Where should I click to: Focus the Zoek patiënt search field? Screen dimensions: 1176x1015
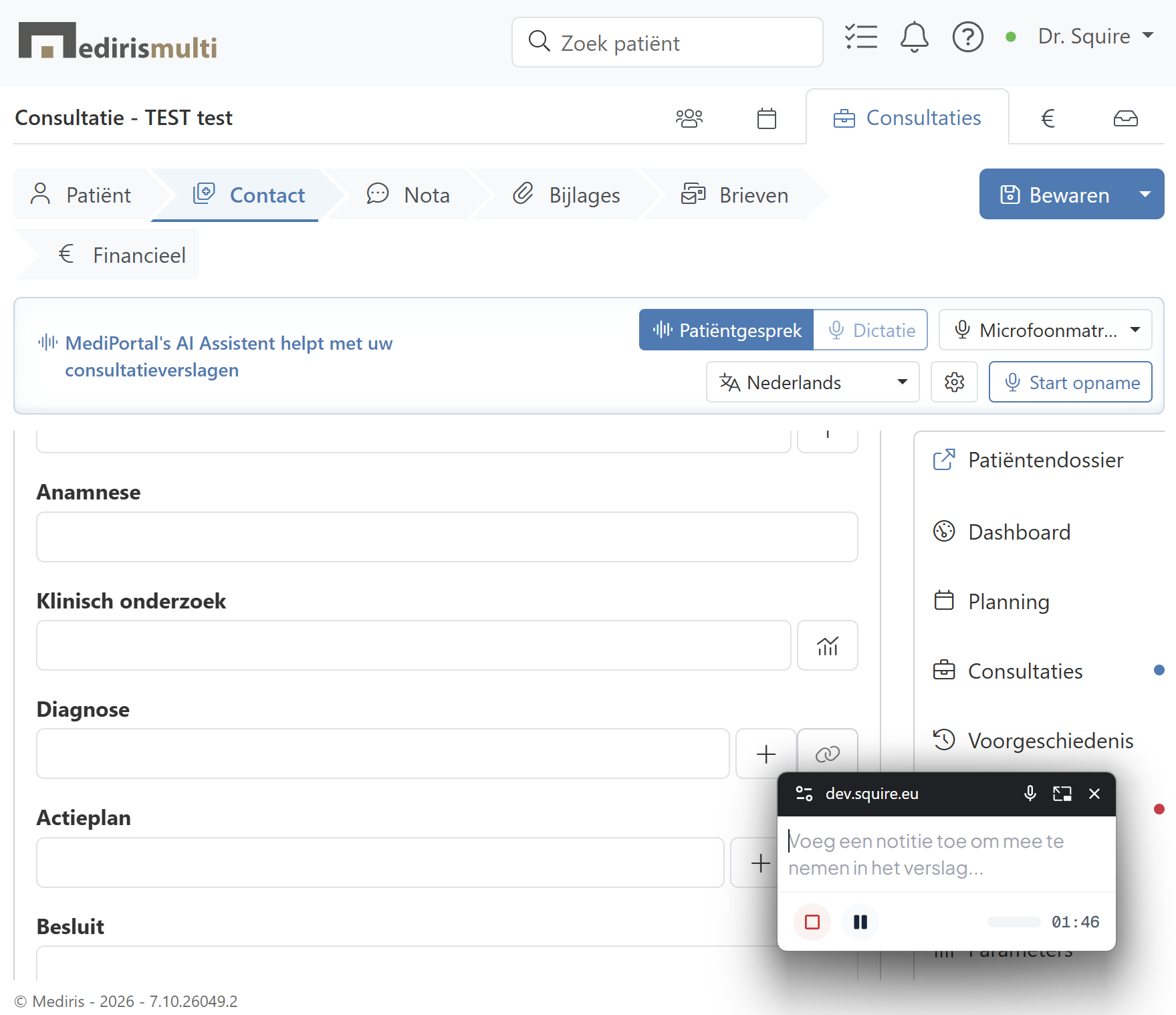pyautogui.click(x=667, y=42)
